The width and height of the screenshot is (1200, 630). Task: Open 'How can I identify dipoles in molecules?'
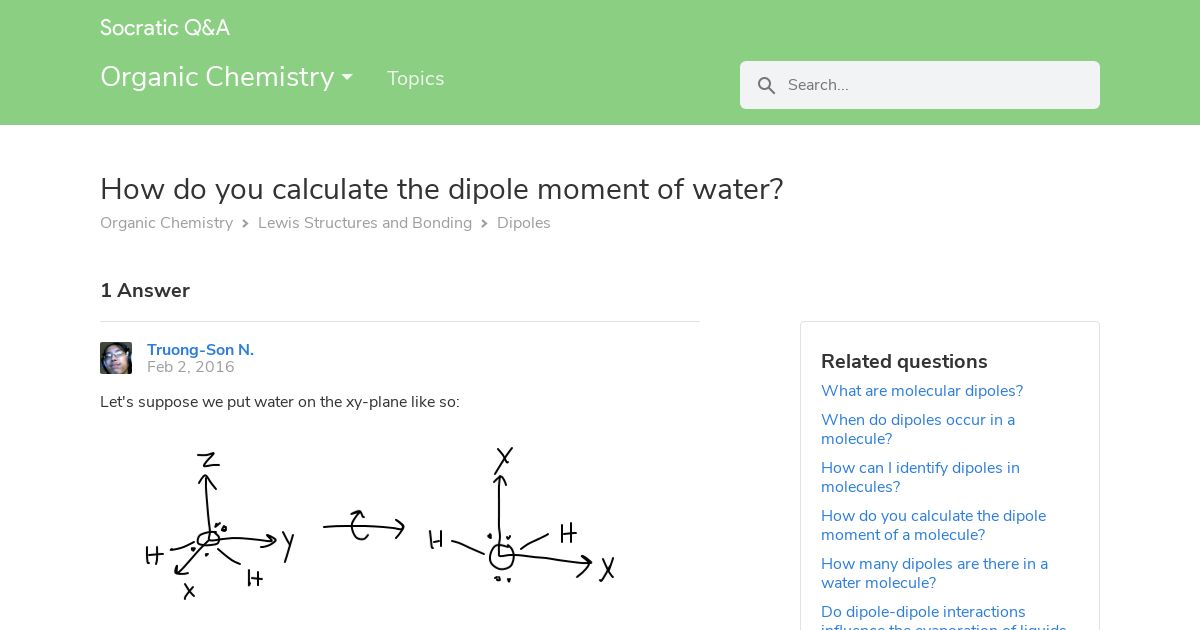[920, 477]
